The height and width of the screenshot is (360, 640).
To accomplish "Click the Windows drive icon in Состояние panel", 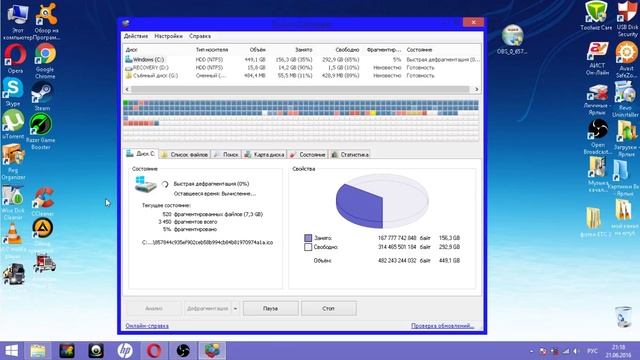I will point(145,184).
